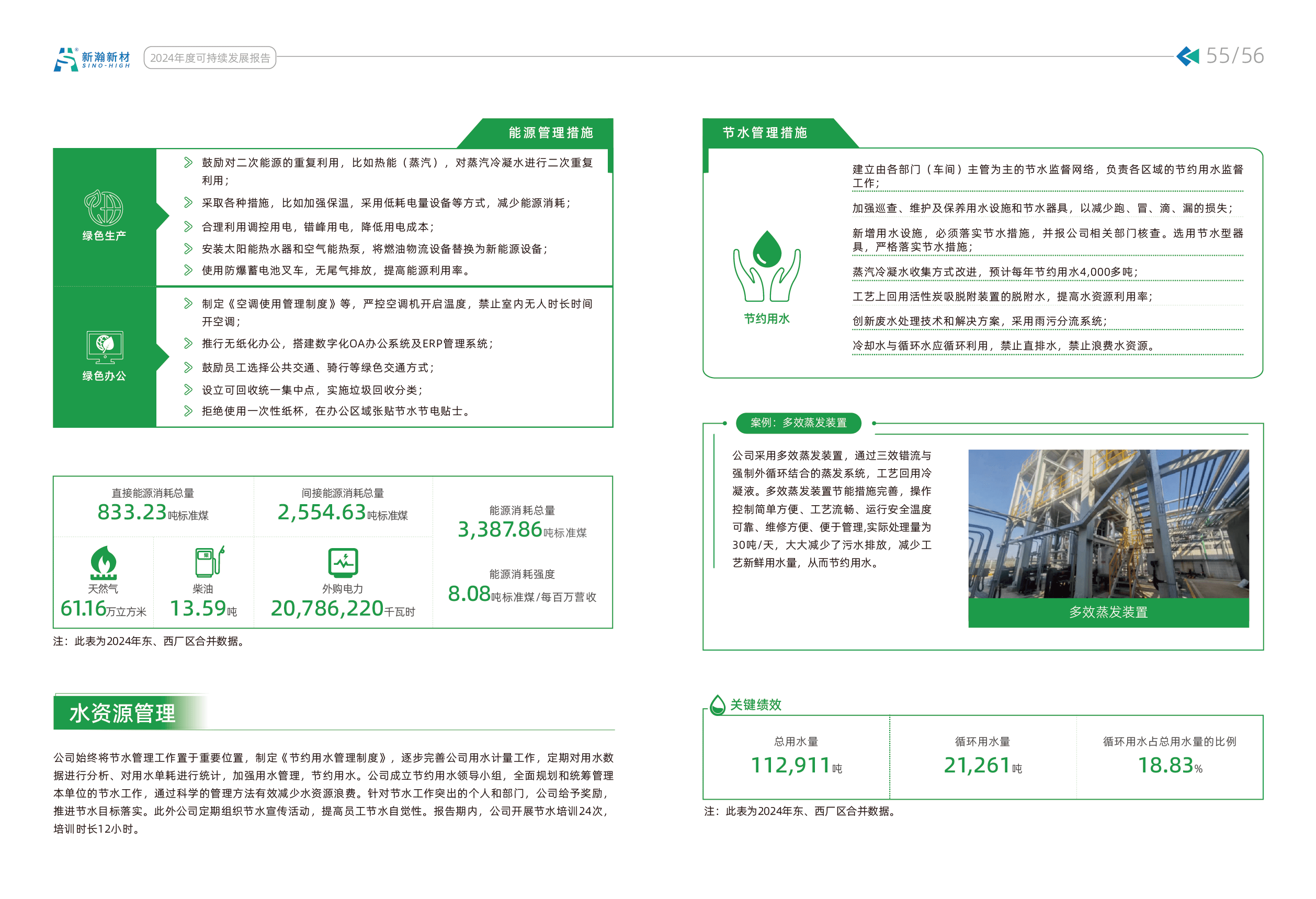The width and height of the screenshot is (1316, 899).
Task: Click arrow bullet beside 使用防爆蓄电池叉车
Action: (188, 270)
